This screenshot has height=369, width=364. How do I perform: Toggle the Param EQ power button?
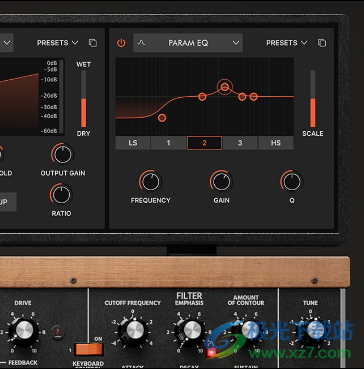(121, 43)
